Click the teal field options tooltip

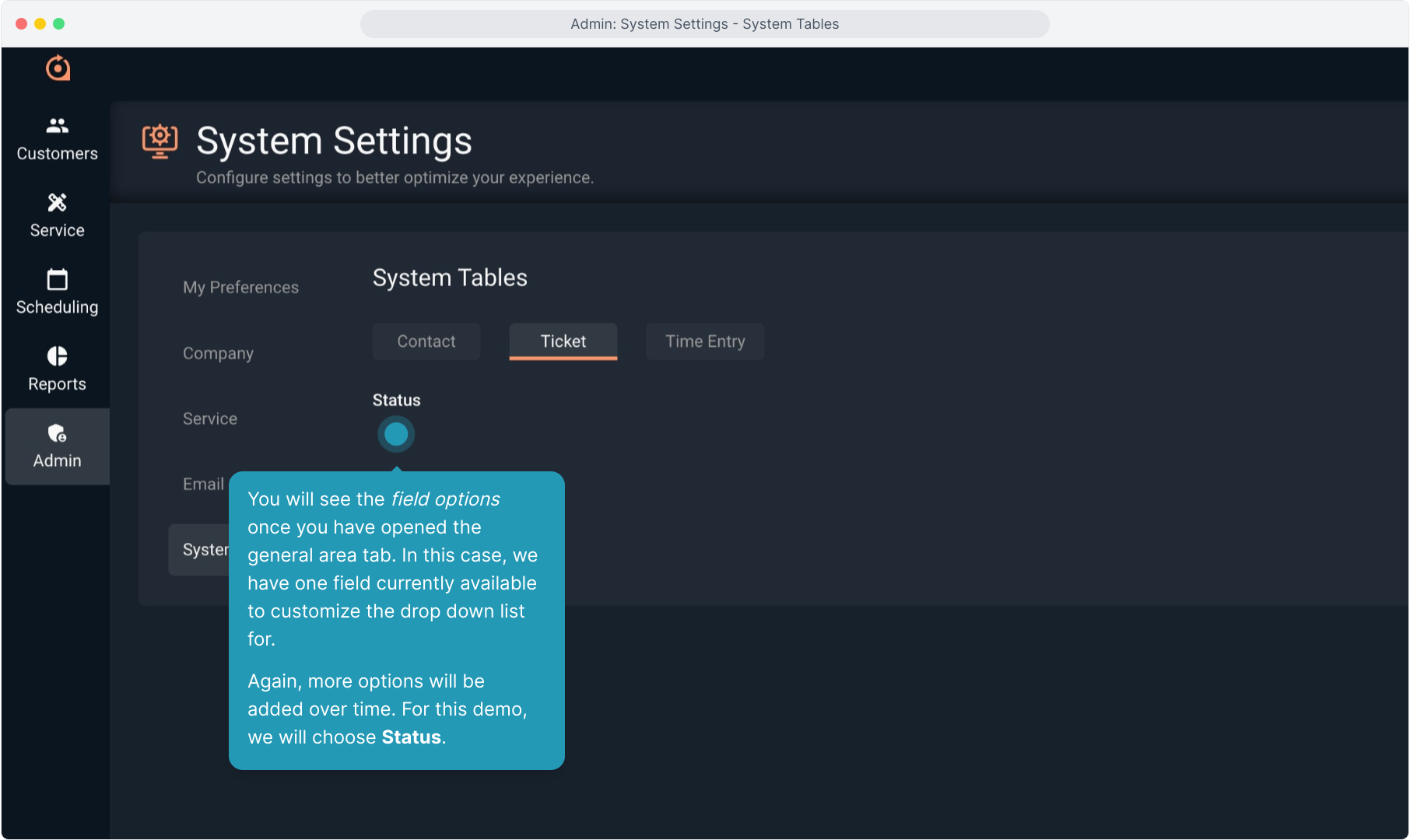tap(396, 620)
